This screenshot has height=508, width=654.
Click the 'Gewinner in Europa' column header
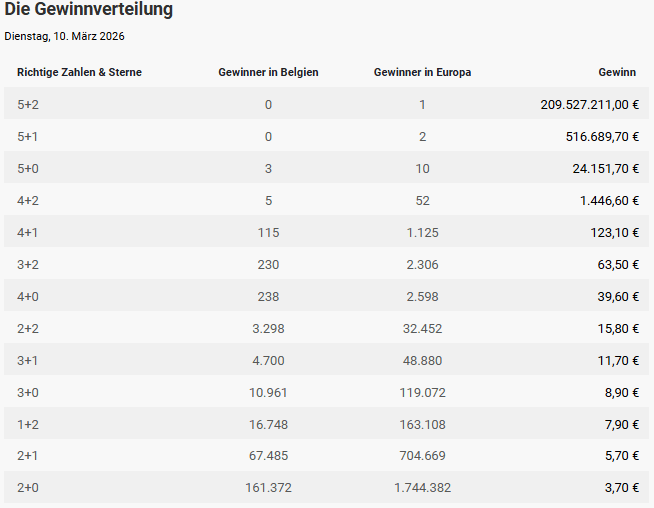422,72
